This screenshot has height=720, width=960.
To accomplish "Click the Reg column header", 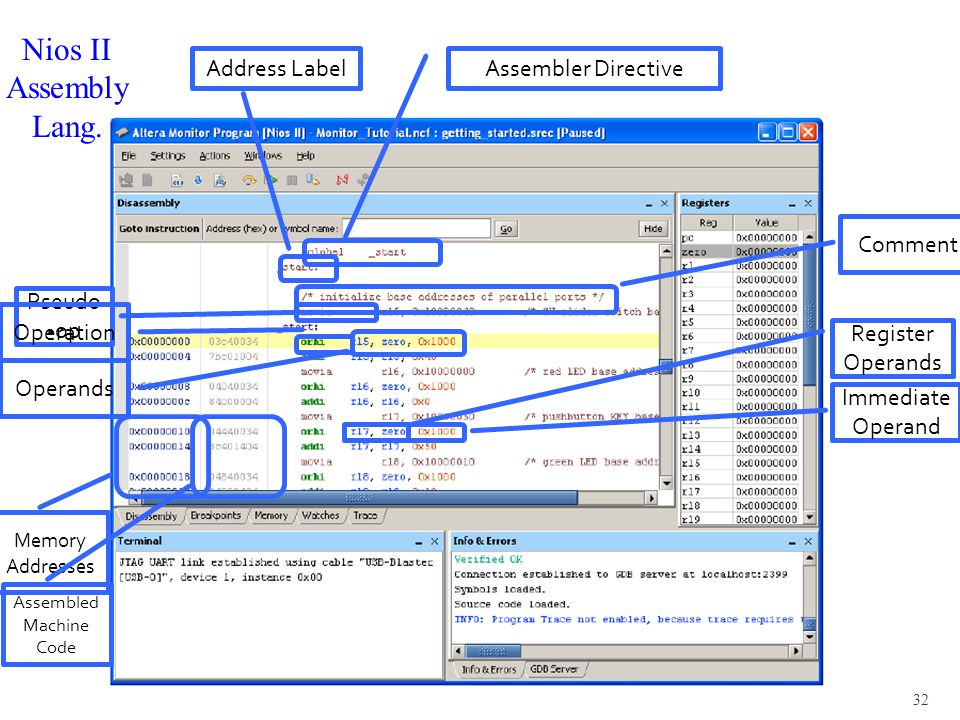I will [x=708, y=223].
